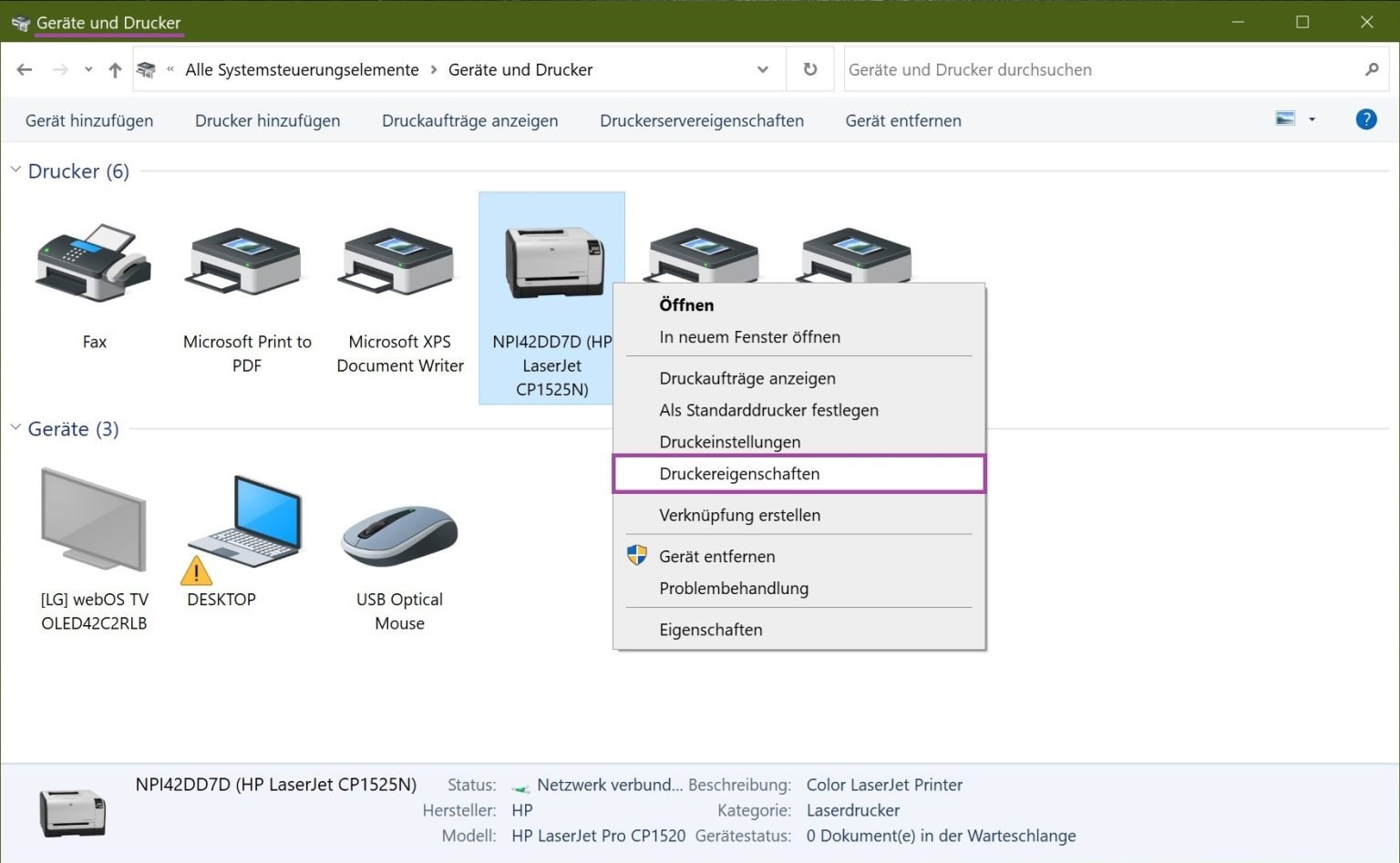Open Druckerservereigenschaften
Viewport: 1400px width, 863px height.
(x=701, y=119)
